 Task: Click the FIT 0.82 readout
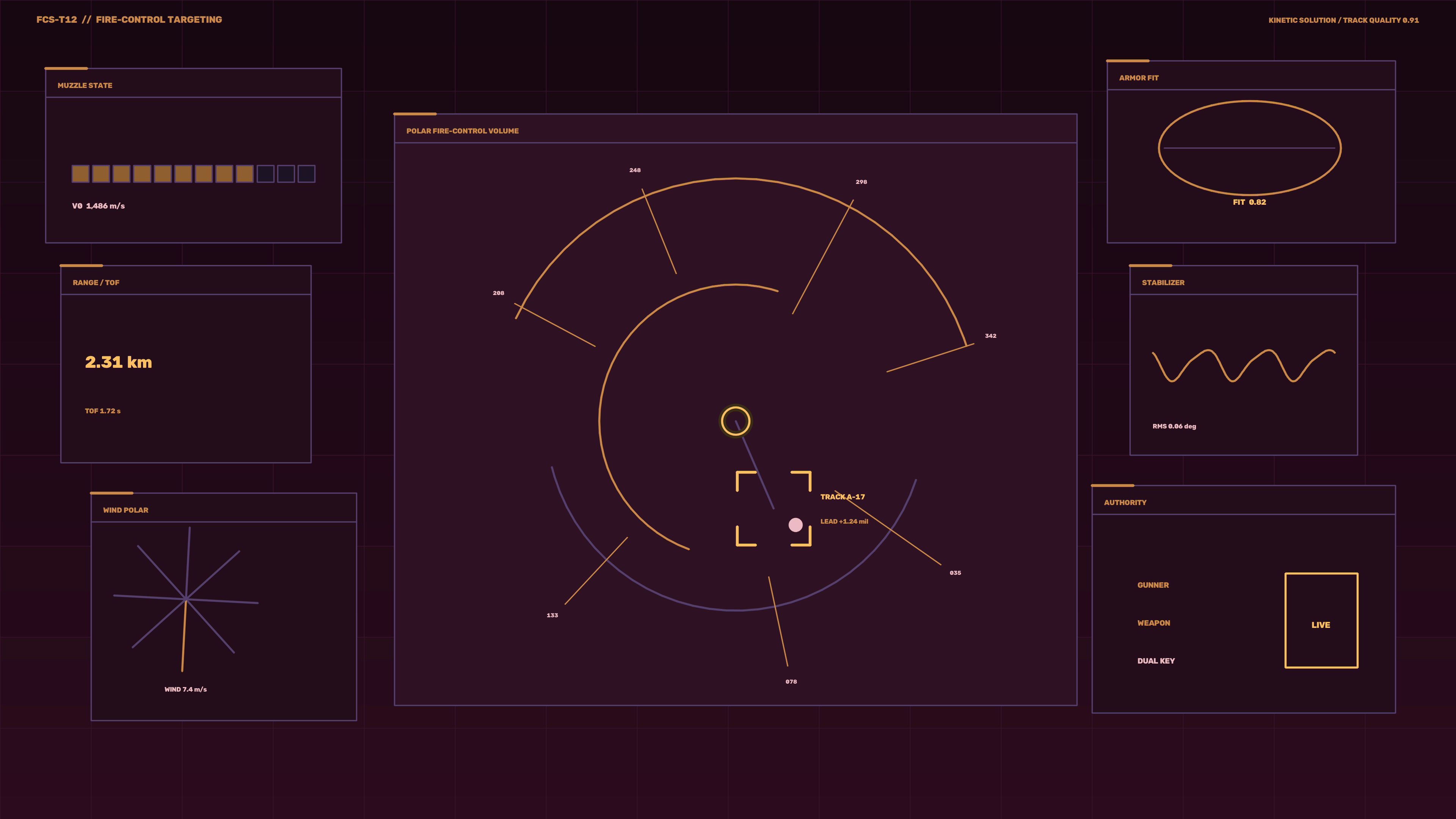pos(1249,202)
